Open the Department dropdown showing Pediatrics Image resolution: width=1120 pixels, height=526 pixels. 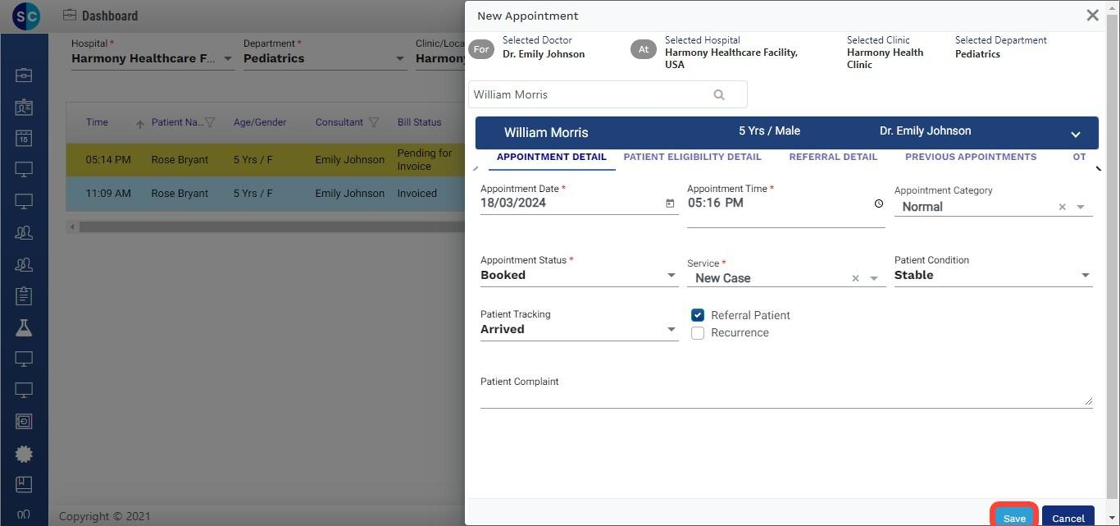tap(325, 59)
